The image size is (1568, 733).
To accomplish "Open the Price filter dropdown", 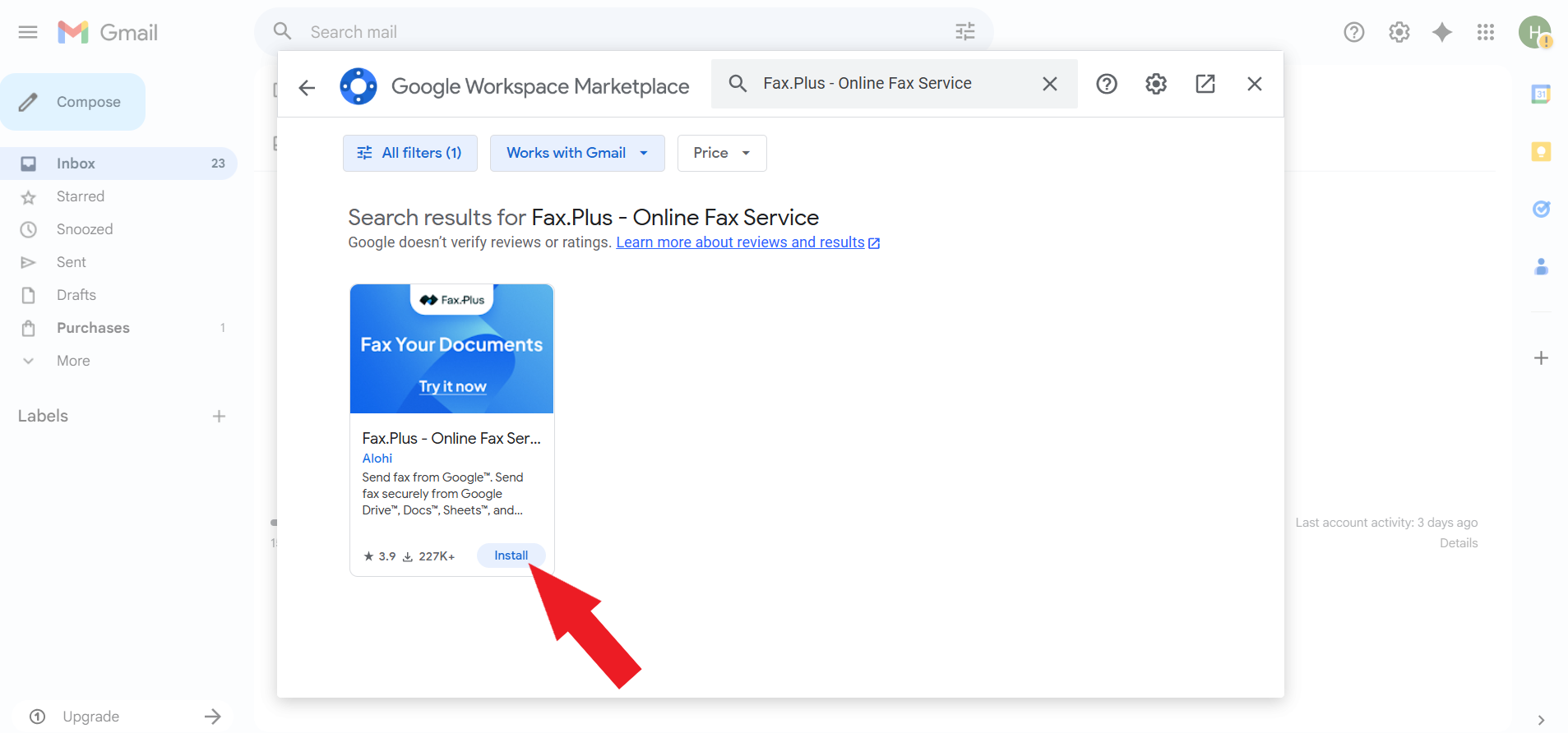I will tap(722, 153).
